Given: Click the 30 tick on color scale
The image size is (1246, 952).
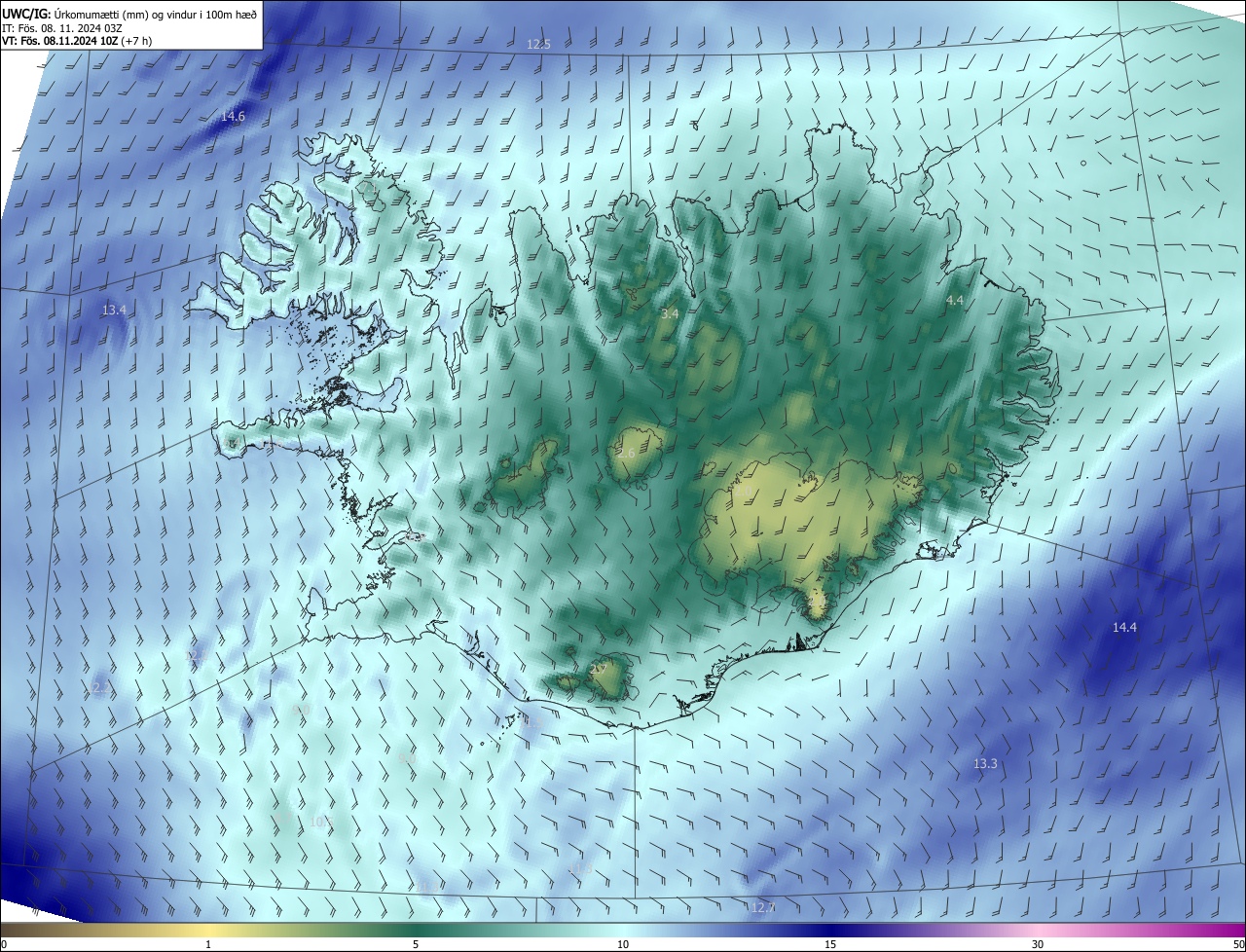Looking at the screenshot, I should tap(1038, 944).
